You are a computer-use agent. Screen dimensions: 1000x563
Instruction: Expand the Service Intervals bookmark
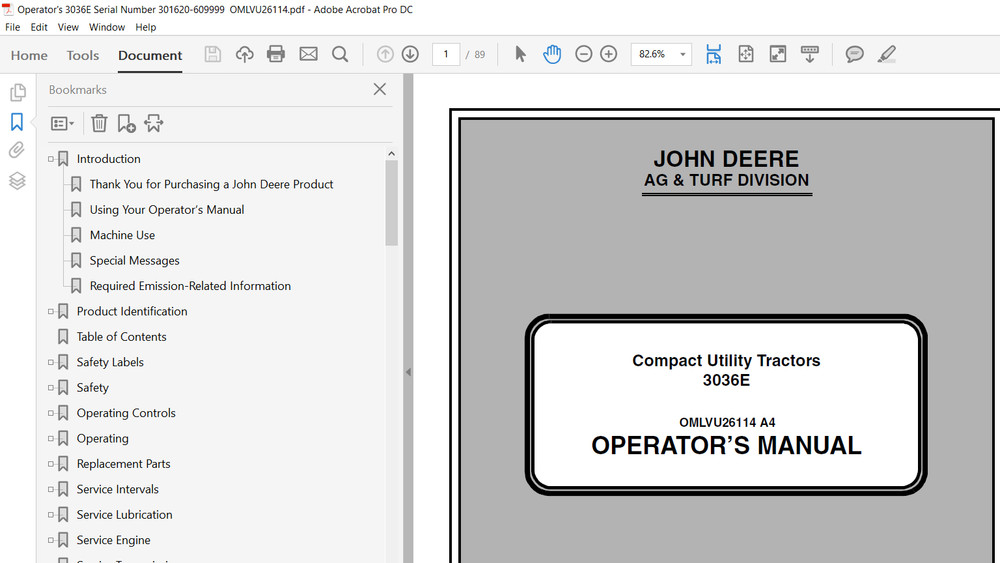[51, 489]
